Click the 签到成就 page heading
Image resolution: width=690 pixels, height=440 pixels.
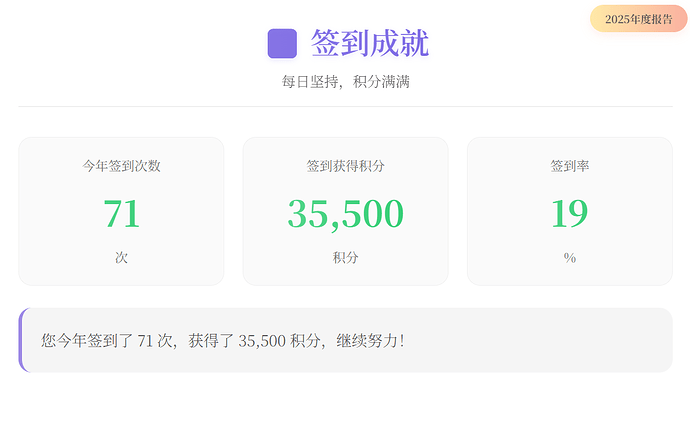tap(369, 44)
